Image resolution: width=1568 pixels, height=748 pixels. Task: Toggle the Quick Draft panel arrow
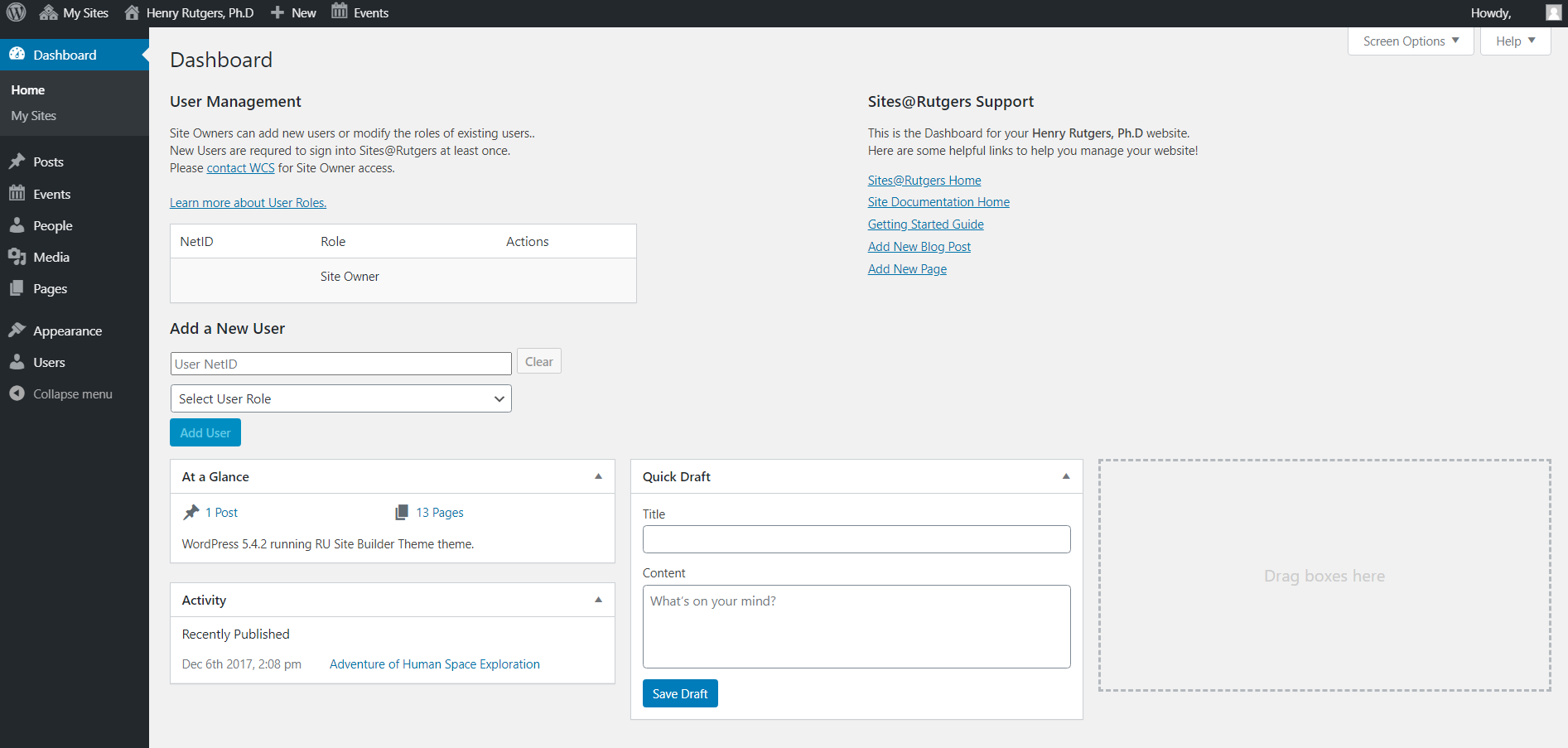(1066, 476)
